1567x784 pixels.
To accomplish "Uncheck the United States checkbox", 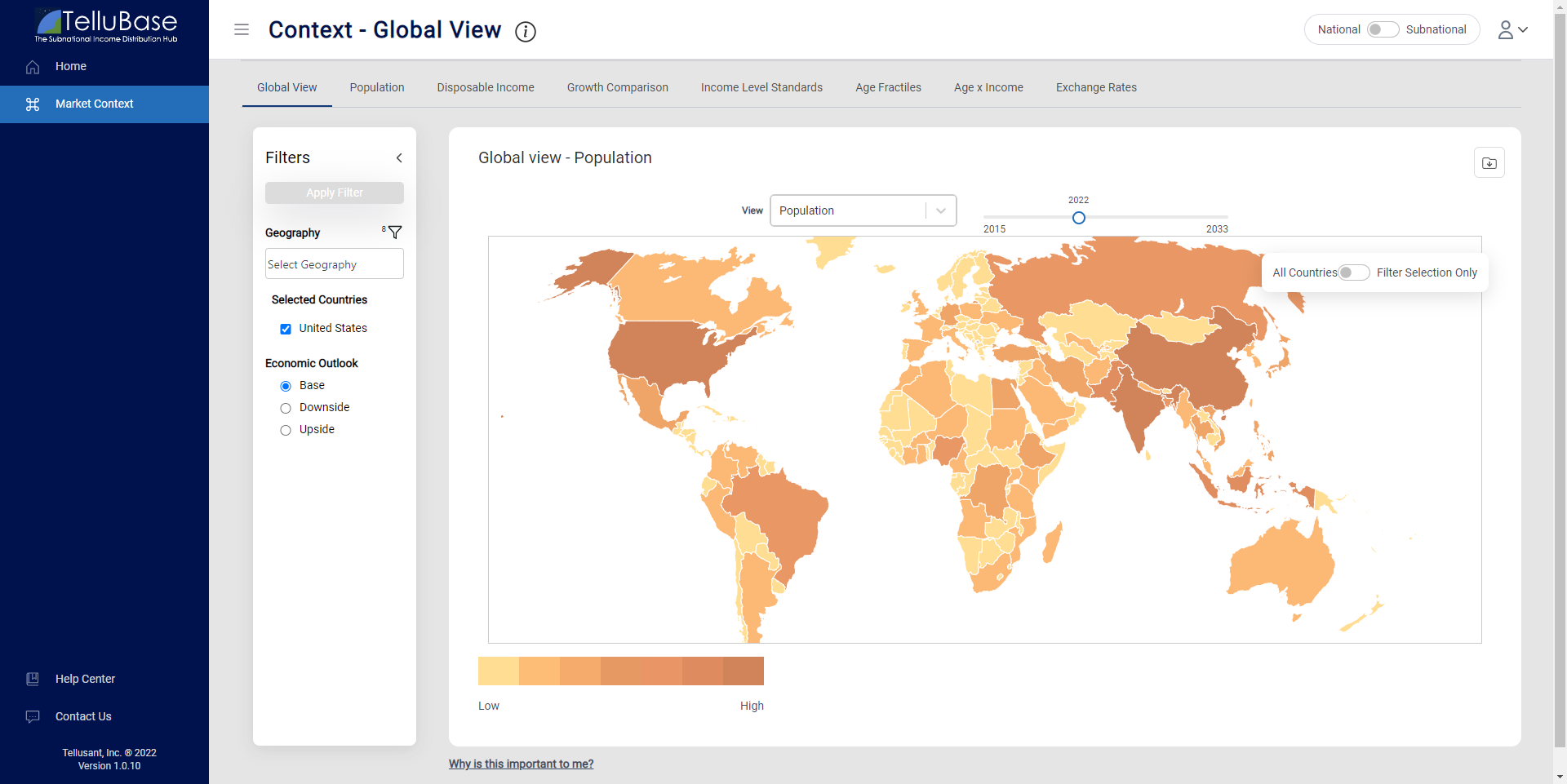I will pos(286,329).
